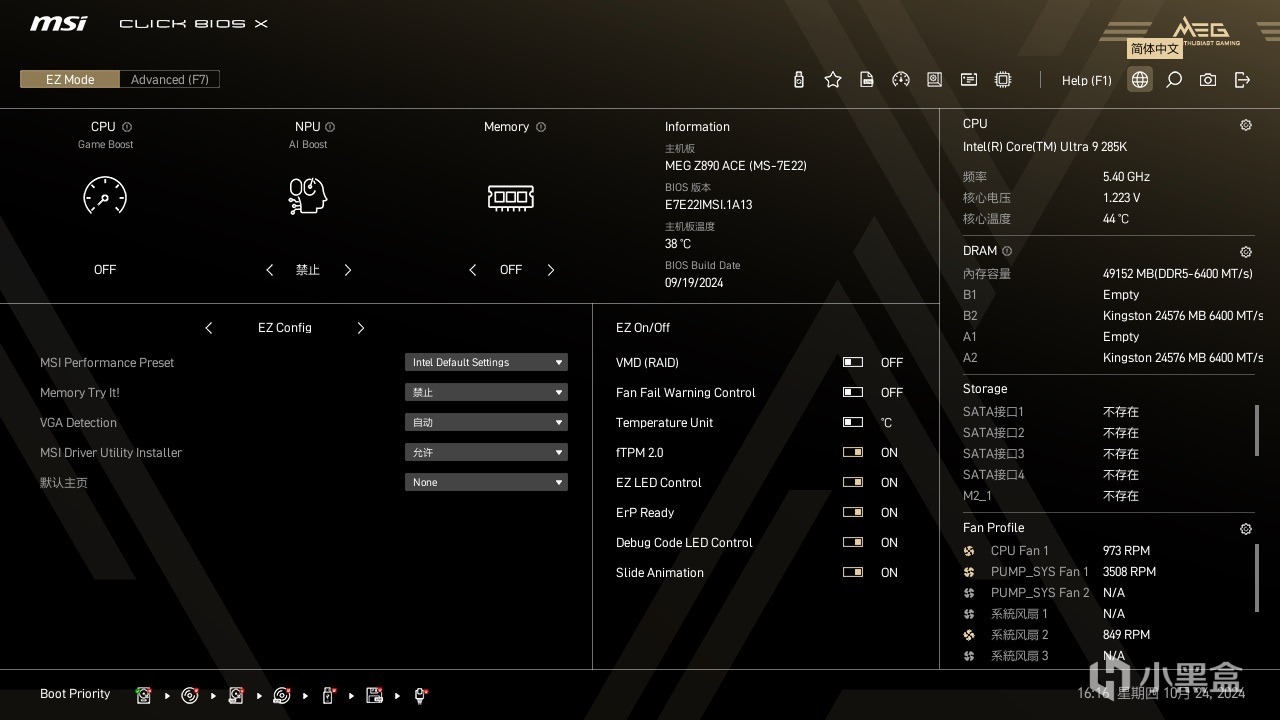Select the hard disk boot device with green check
The height and width of the screenshot is (720, 1280).
pyautogui.click(x=144, y=695)
